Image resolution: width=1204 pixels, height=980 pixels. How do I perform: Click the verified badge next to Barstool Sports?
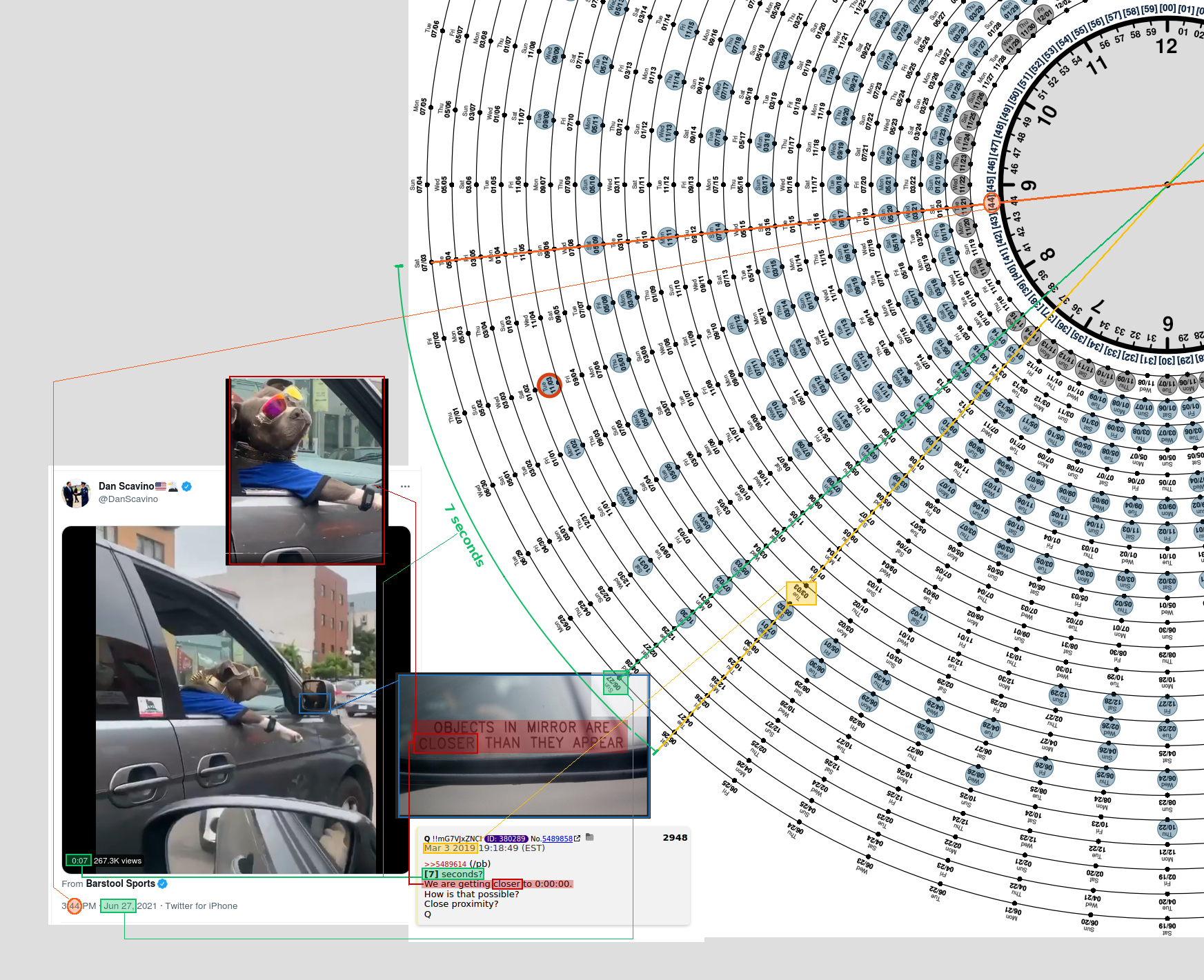coord(162,883)
